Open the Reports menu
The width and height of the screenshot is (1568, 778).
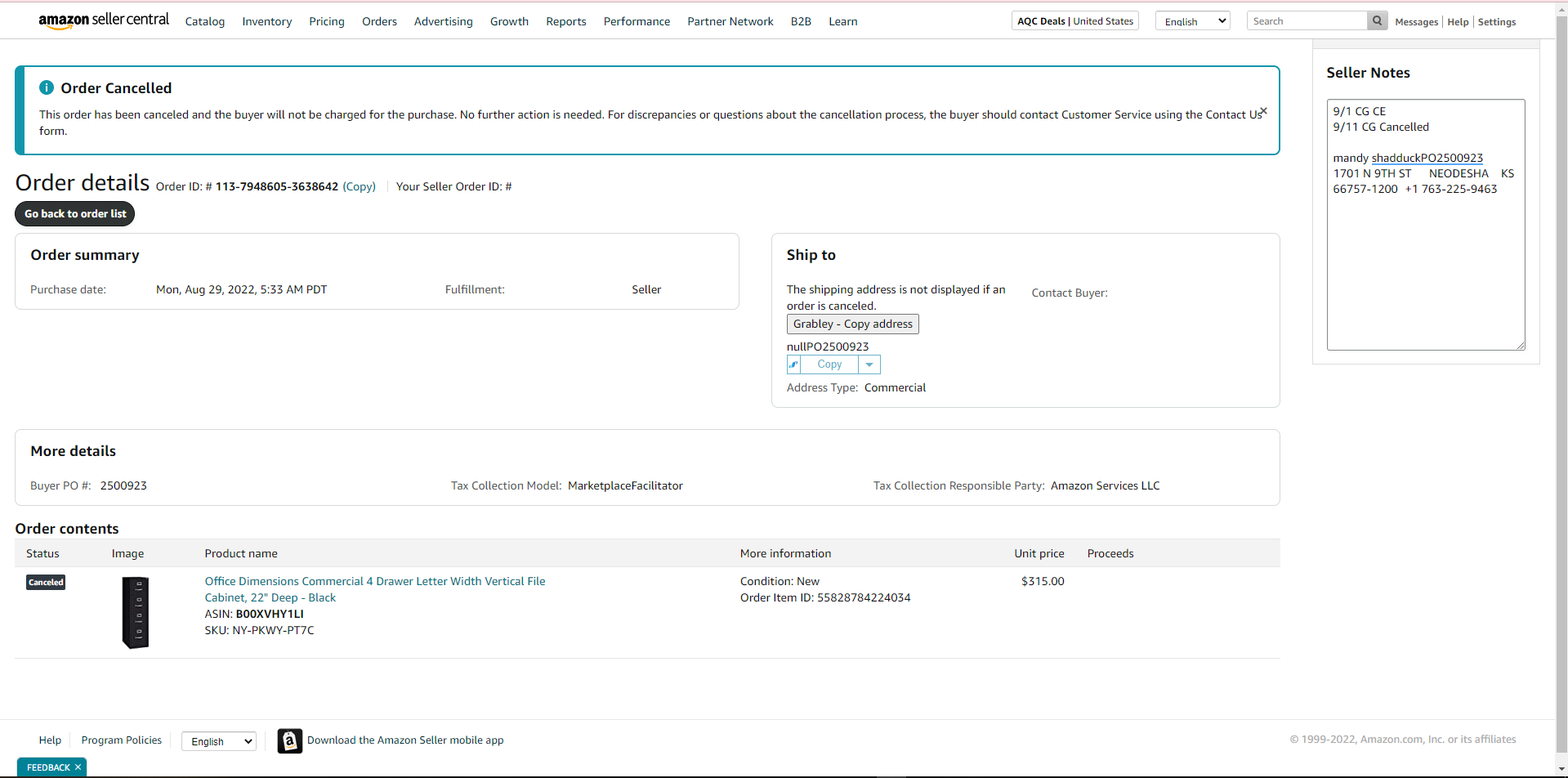pos(566,21)
